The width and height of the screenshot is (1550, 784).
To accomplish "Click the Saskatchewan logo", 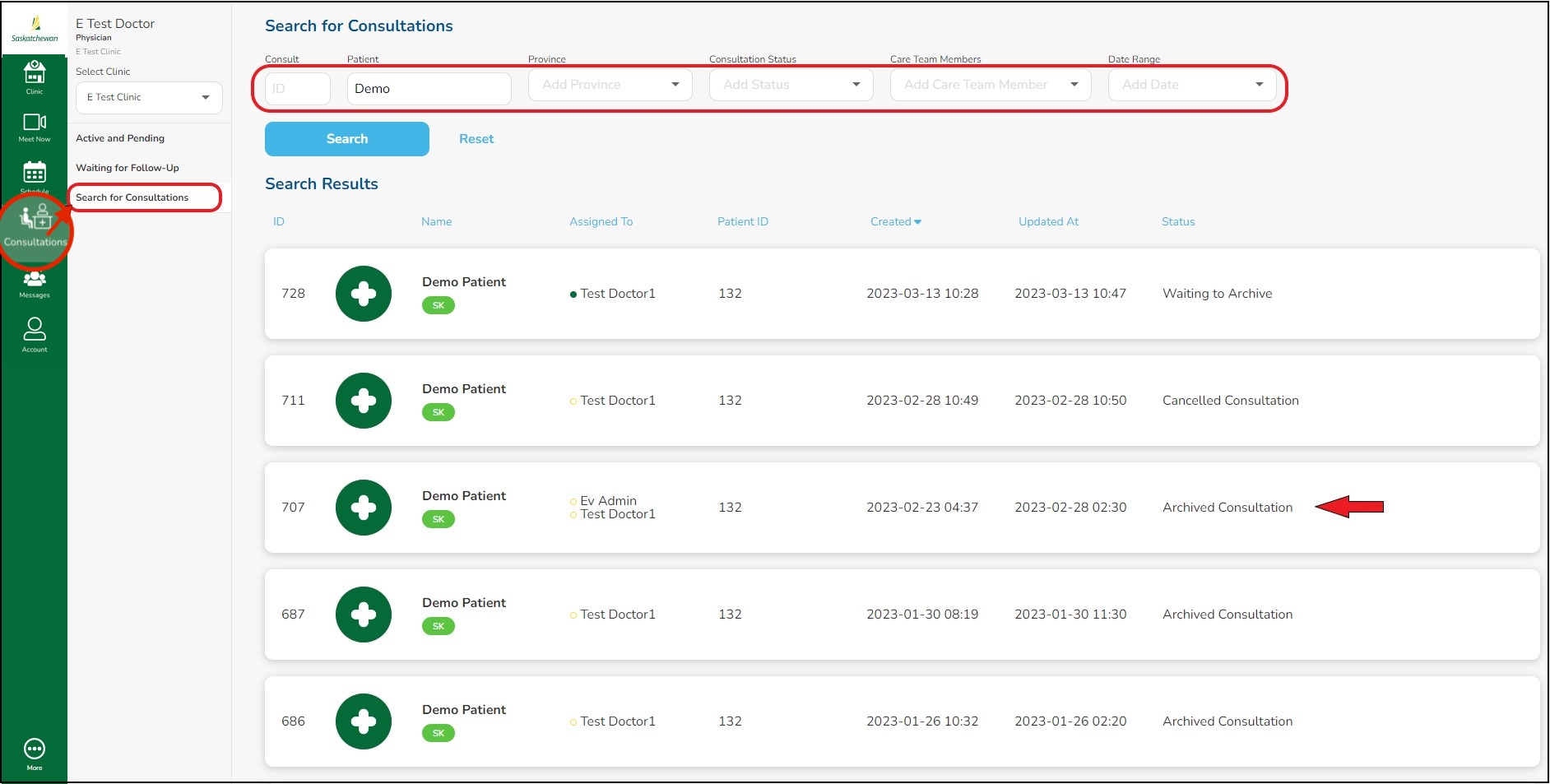I will 35,29.
